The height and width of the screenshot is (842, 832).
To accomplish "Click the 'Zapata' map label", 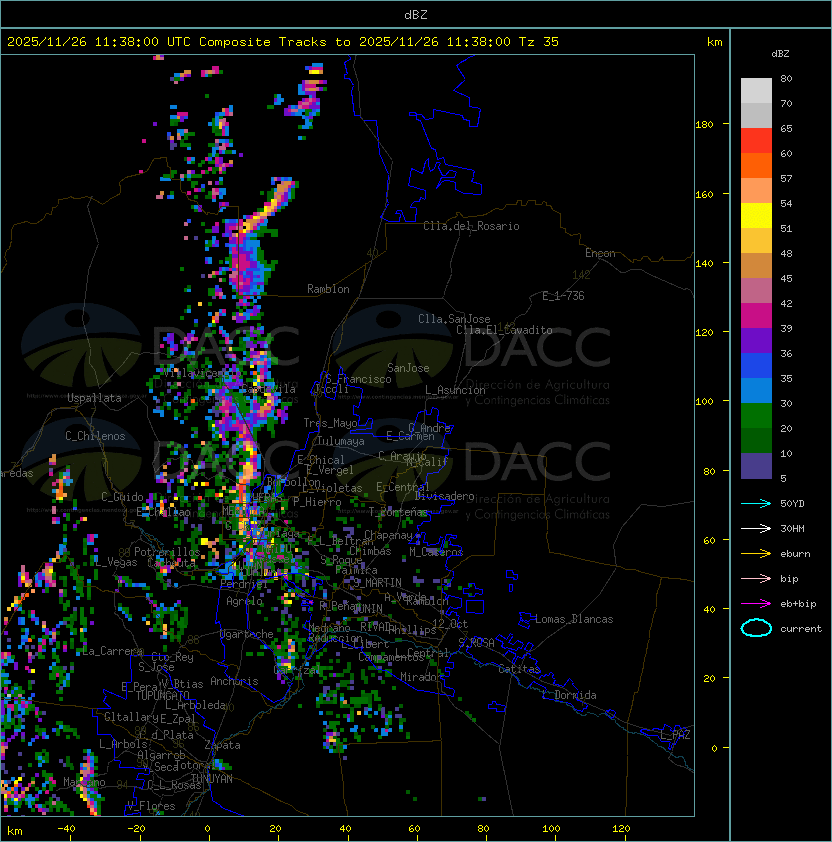I will tap(222, 745).
